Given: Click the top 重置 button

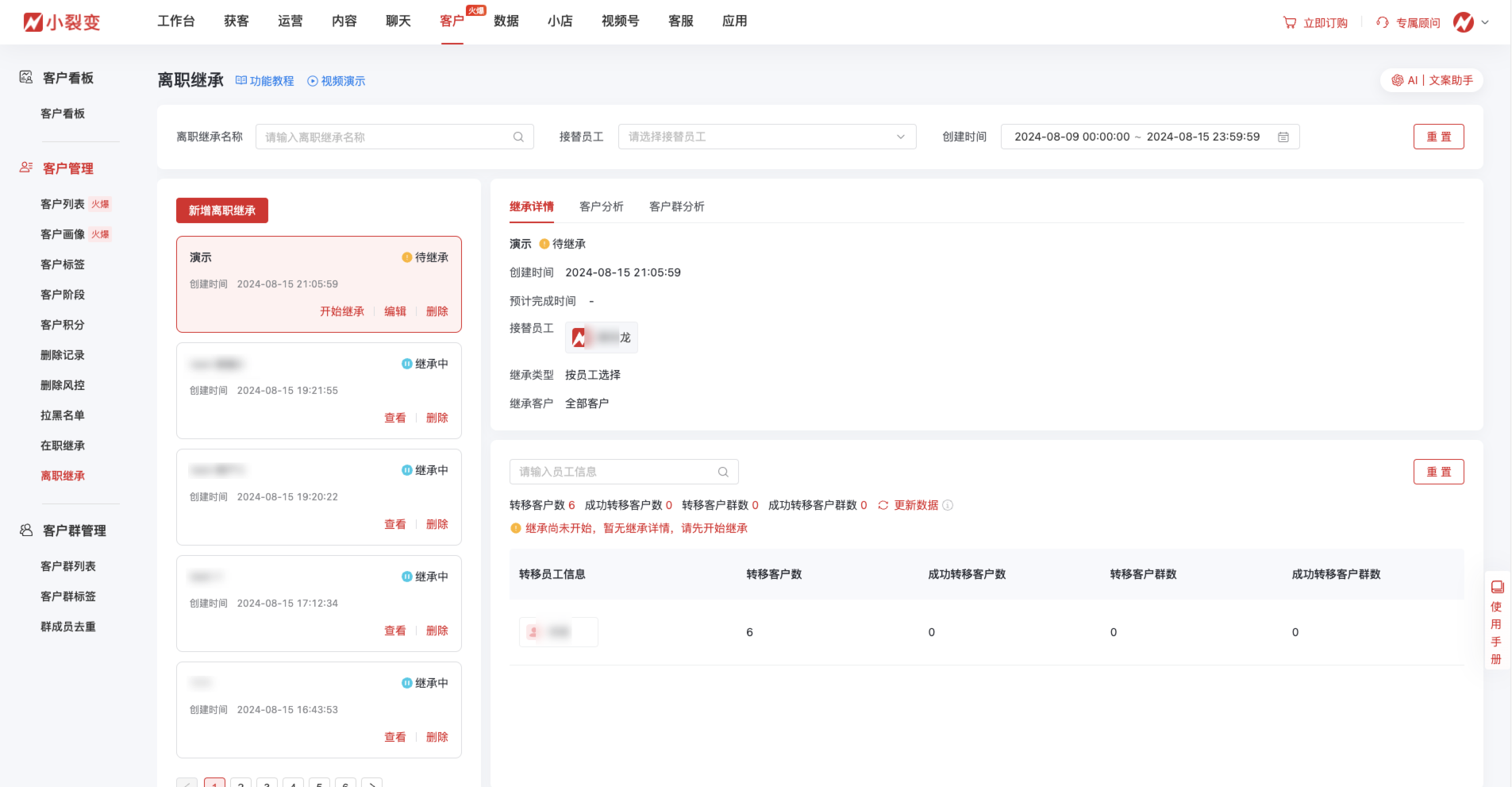Looking at the screenshot, I should 1438,137.
